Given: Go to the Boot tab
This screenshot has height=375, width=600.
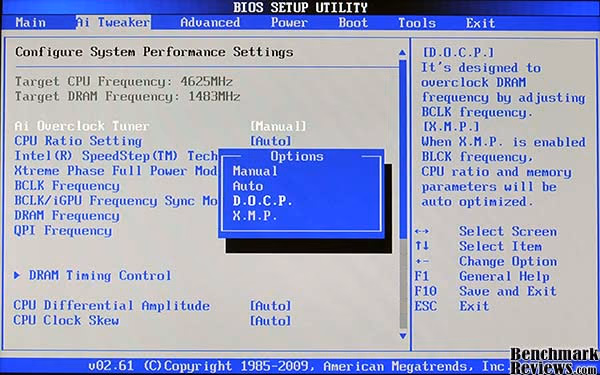Looking at the screenshot, I should click(x=353, y=23).
